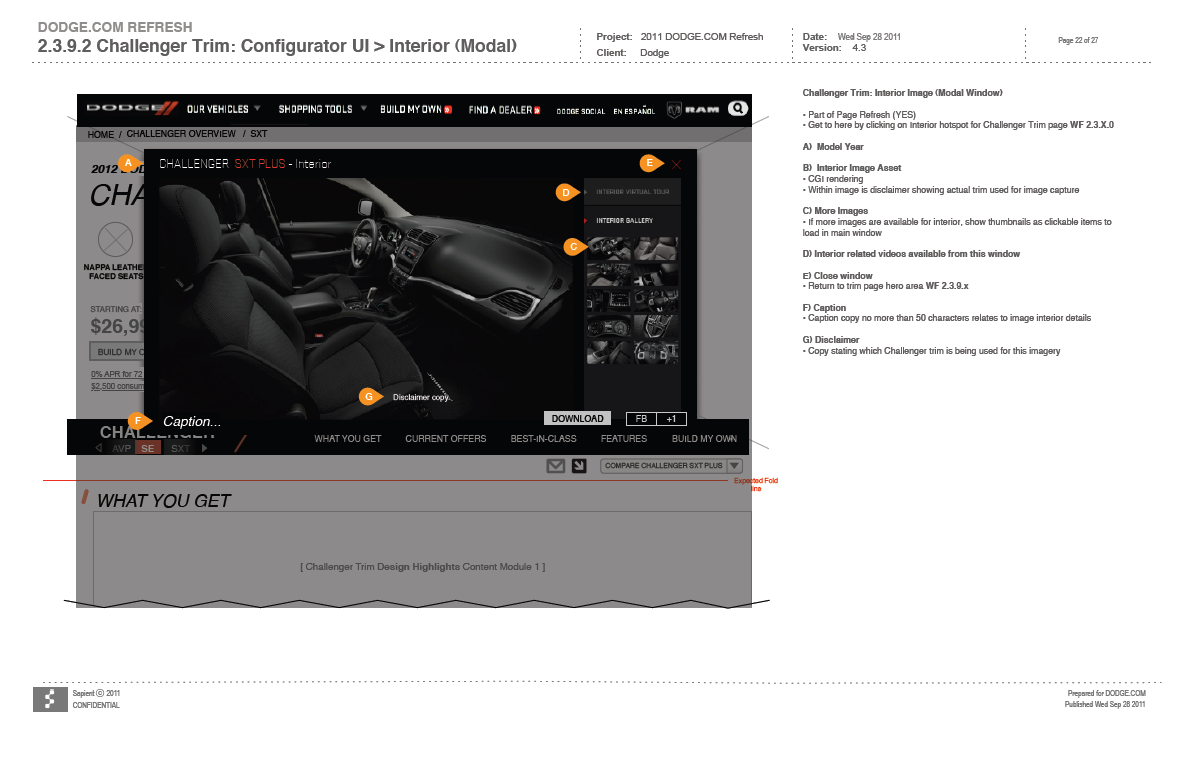The width and height of the screenshot is (1185, 761).
Task: Click the right arrow in trim selector
Action: [x=205, y=449]
